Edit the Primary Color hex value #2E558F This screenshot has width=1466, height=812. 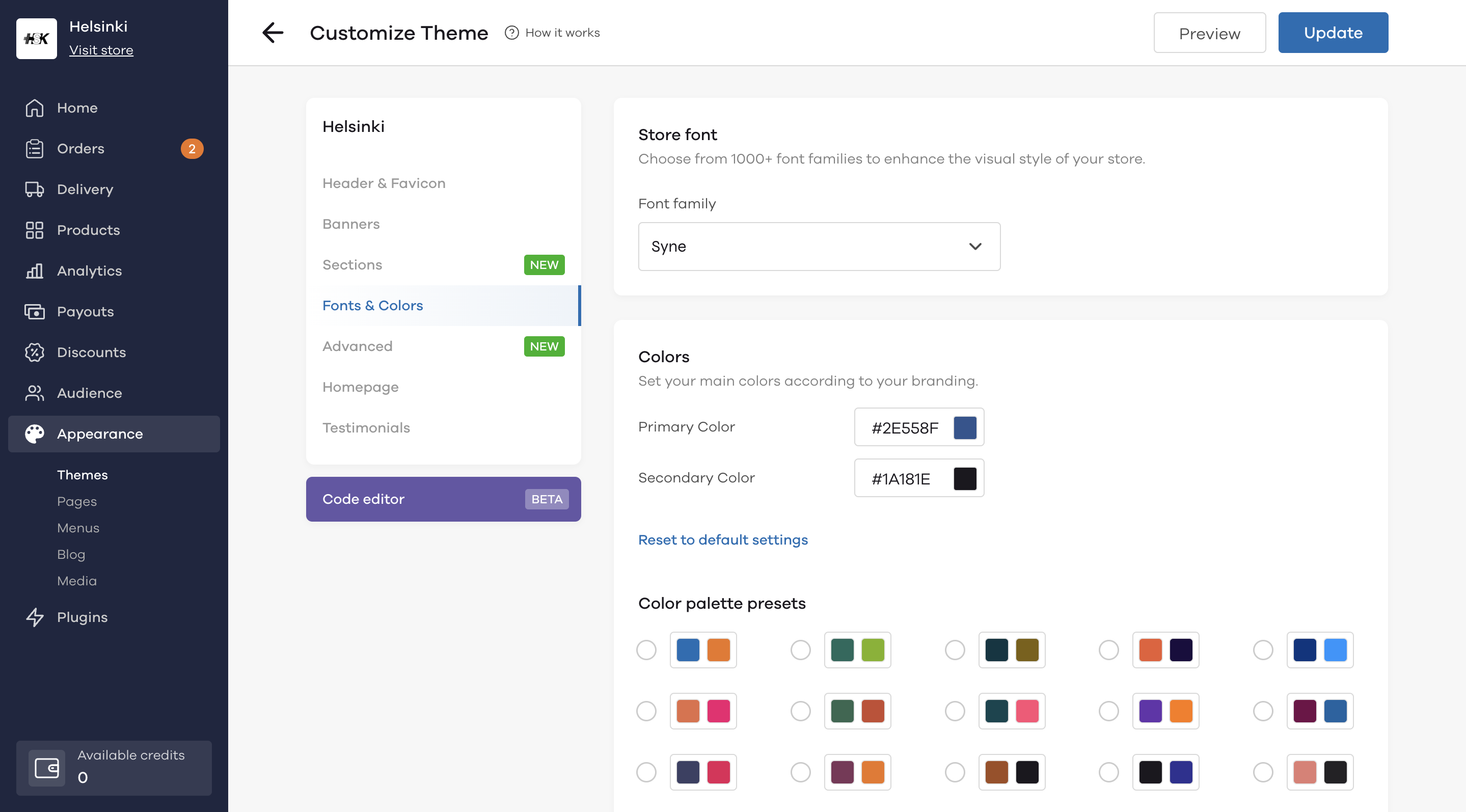coord(905,428)
